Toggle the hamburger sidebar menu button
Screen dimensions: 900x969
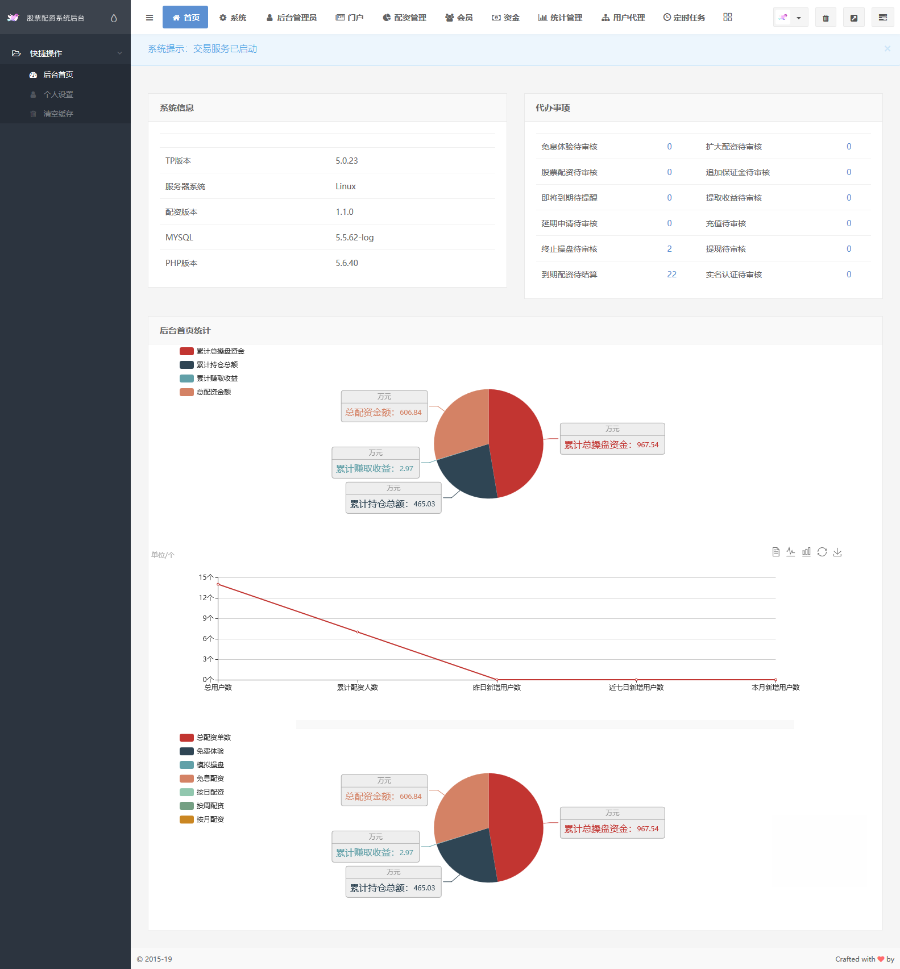pos(149,17)
